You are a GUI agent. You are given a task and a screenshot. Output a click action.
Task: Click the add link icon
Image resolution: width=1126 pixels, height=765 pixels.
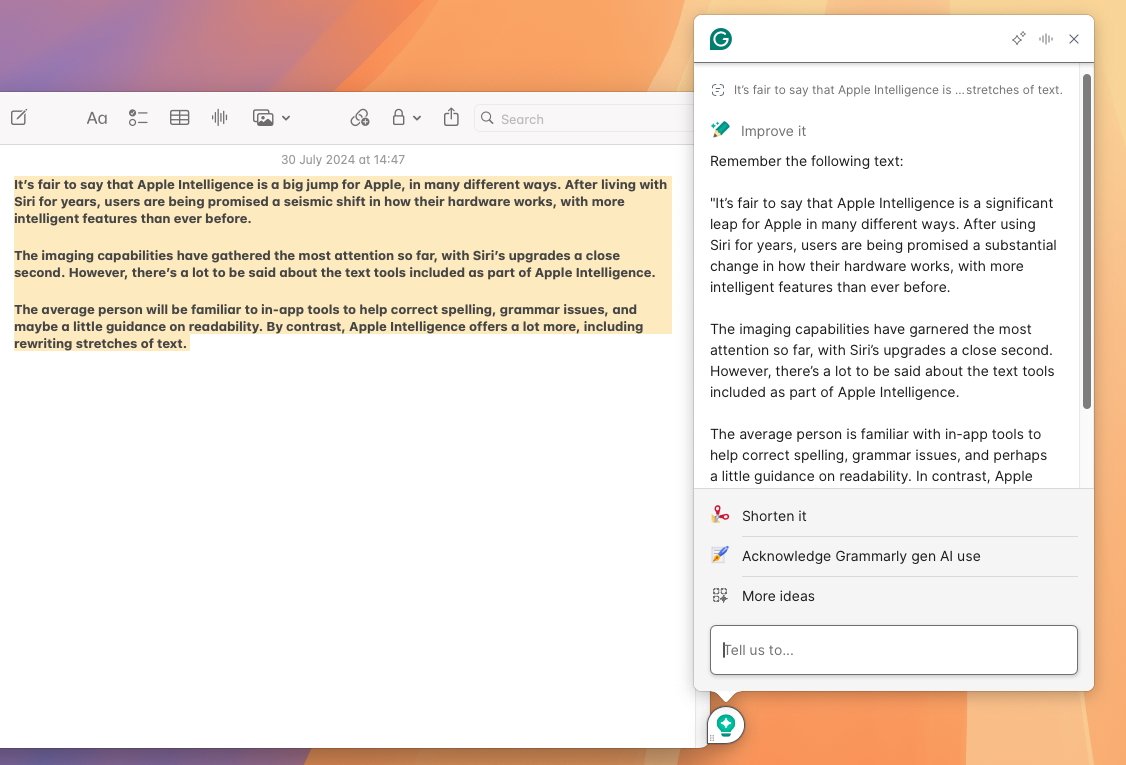point(360,118)
